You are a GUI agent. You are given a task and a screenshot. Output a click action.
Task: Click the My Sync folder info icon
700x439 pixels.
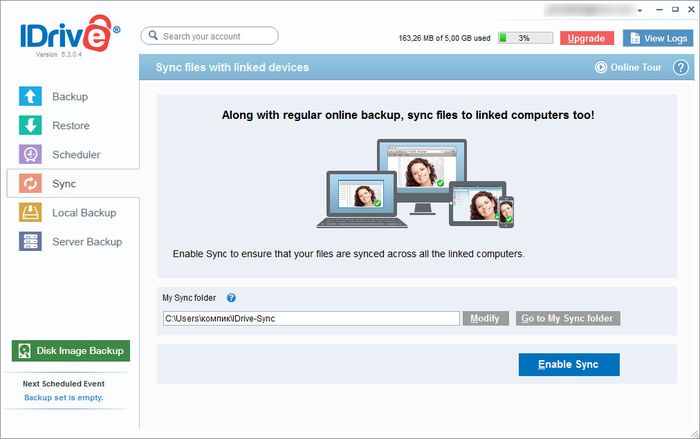pos(231,298)
